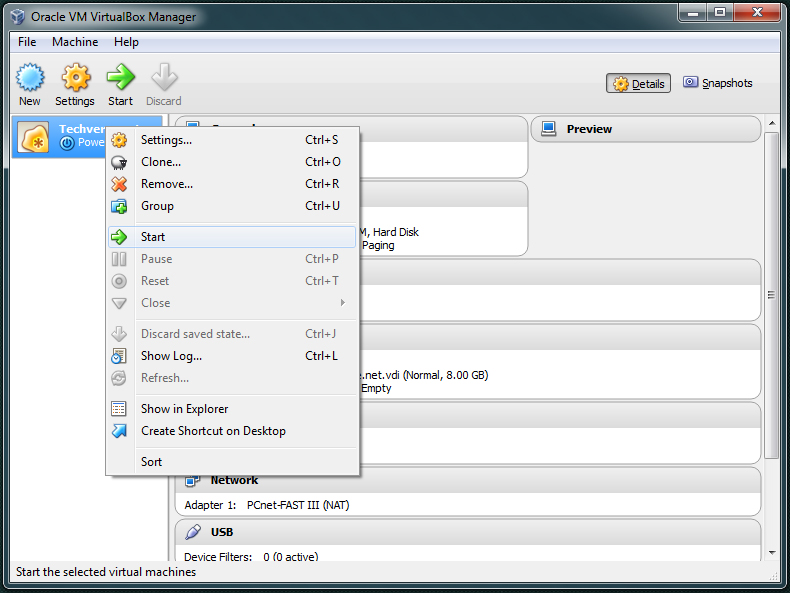Click the folder-plus icon beside Group
Screen dimensions: 790x593
pos(119,206)
